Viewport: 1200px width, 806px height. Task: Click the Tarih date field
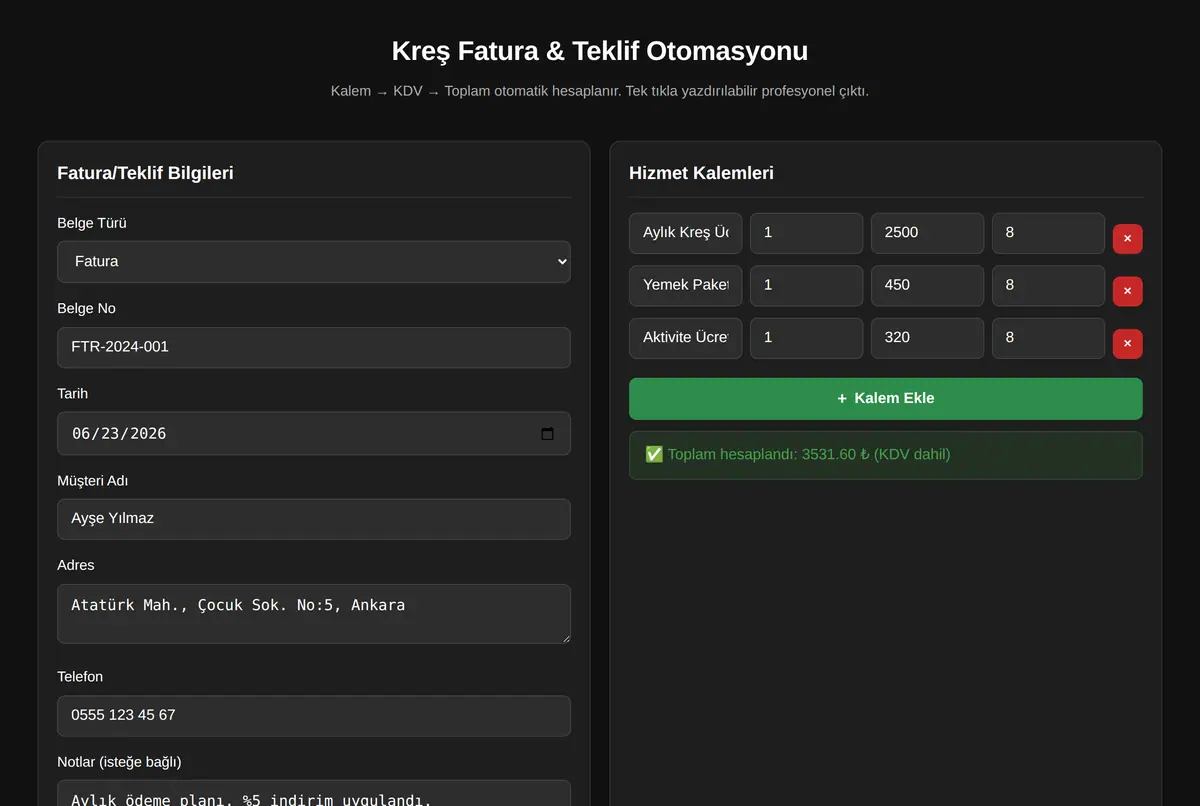point(314,433)
